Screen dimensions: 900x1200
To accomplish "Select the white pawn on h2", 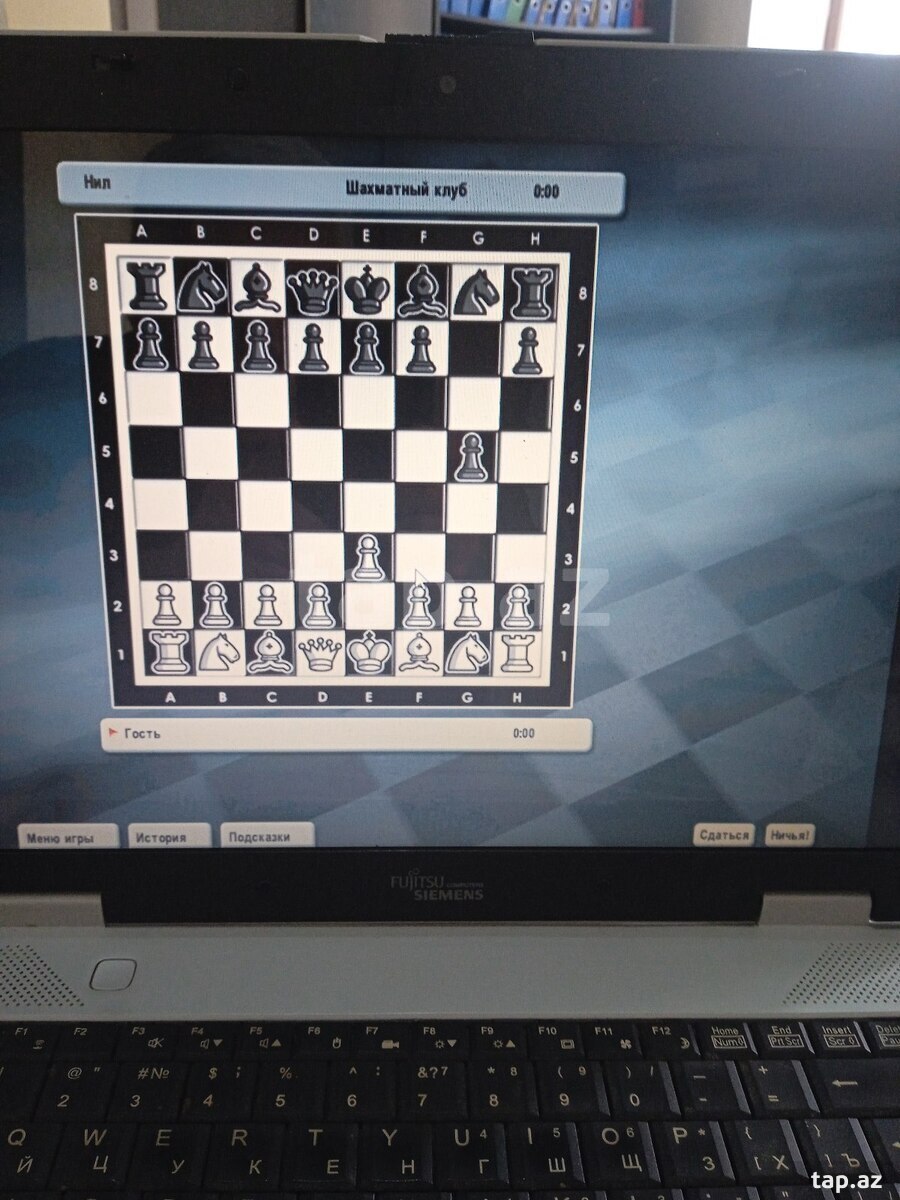I will pyautogui.click(x=517, y=606).
